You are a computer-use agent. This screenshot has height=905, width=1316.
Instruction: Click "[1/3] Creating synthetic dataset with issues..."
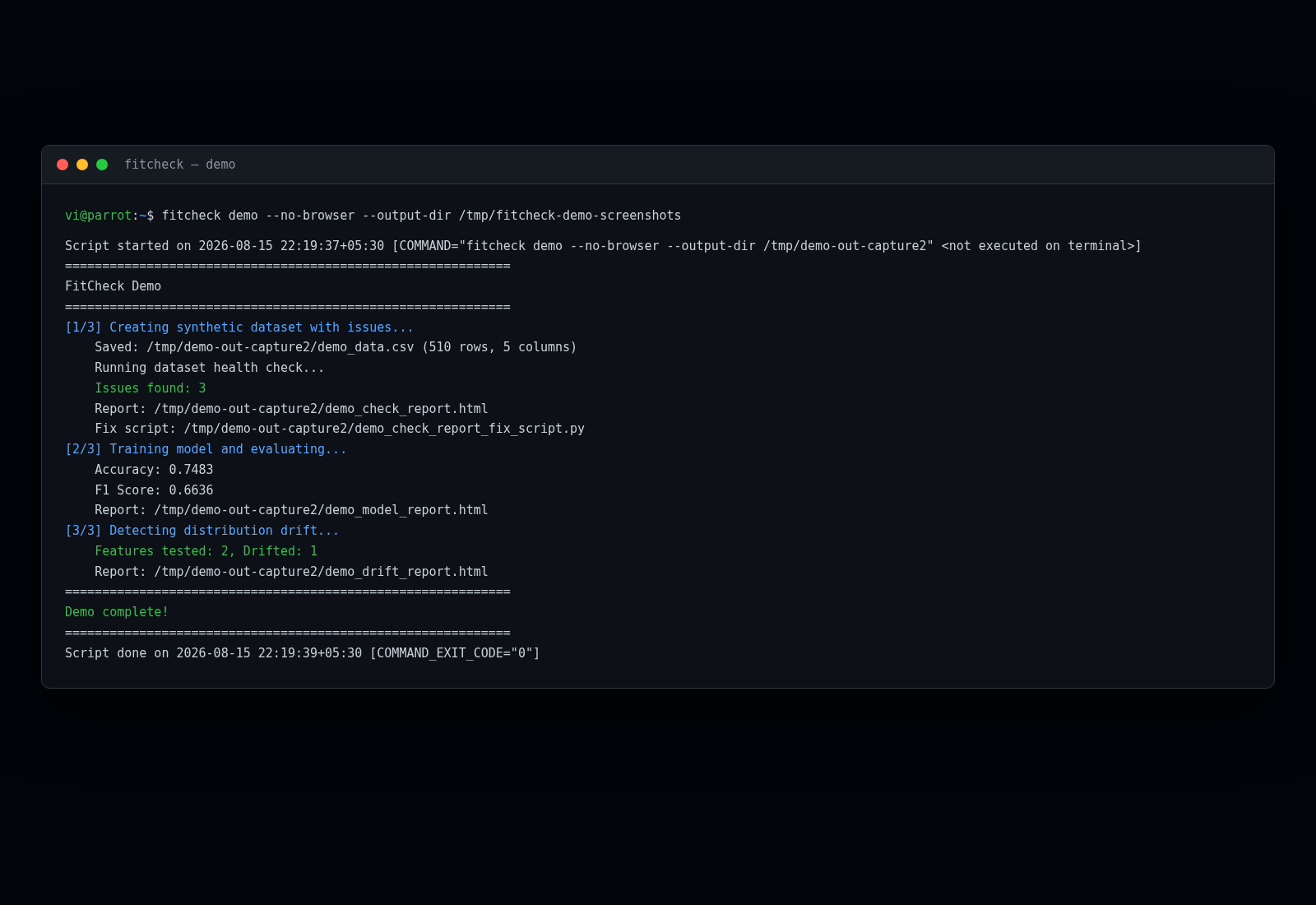239,327
